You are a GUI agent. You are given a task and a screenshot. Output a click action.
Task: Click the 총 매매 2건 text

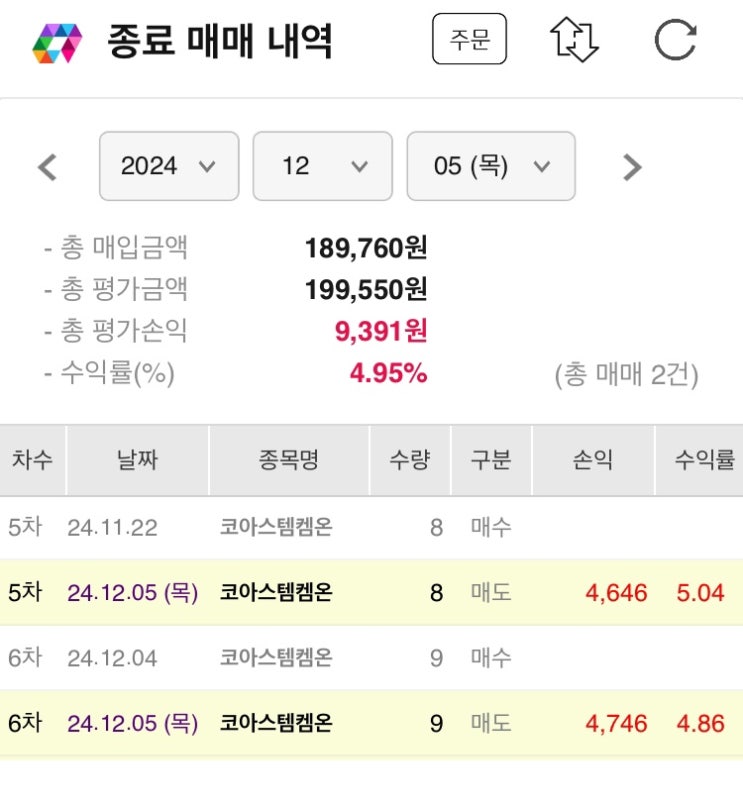click(626, 375)
